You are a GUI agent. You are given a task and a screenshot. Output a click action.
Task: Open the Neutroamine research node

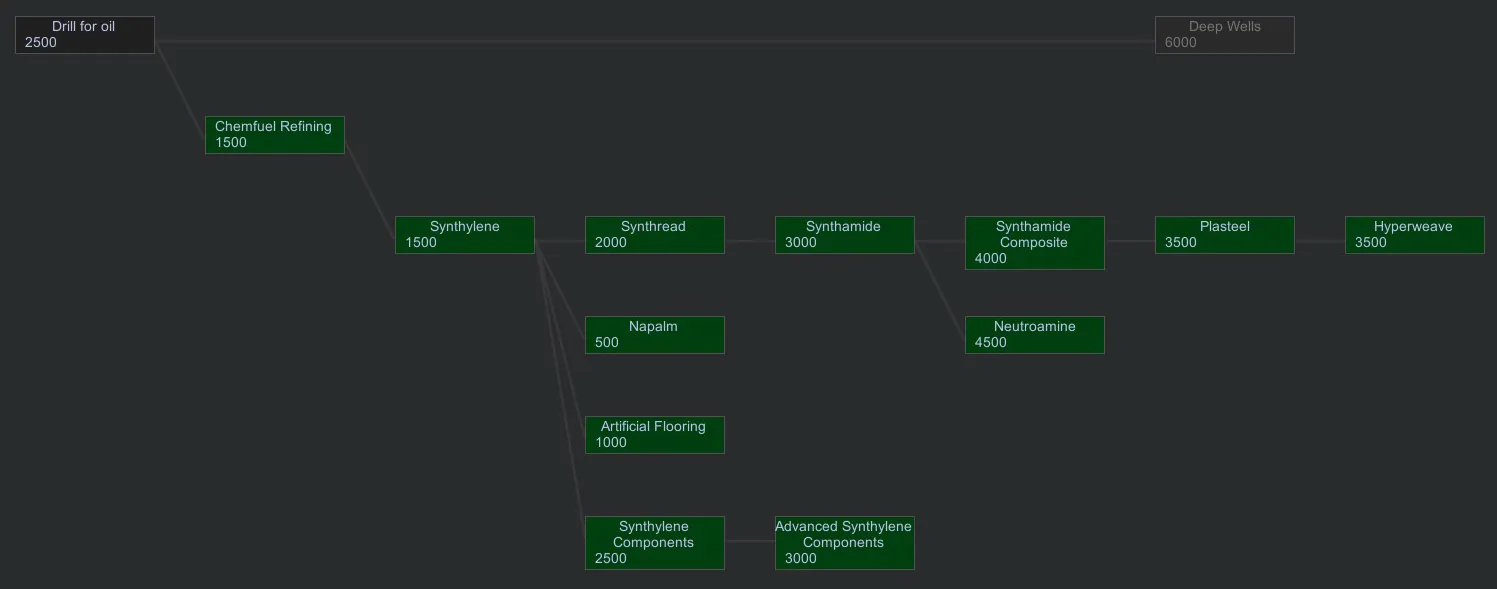point(1035,335)
